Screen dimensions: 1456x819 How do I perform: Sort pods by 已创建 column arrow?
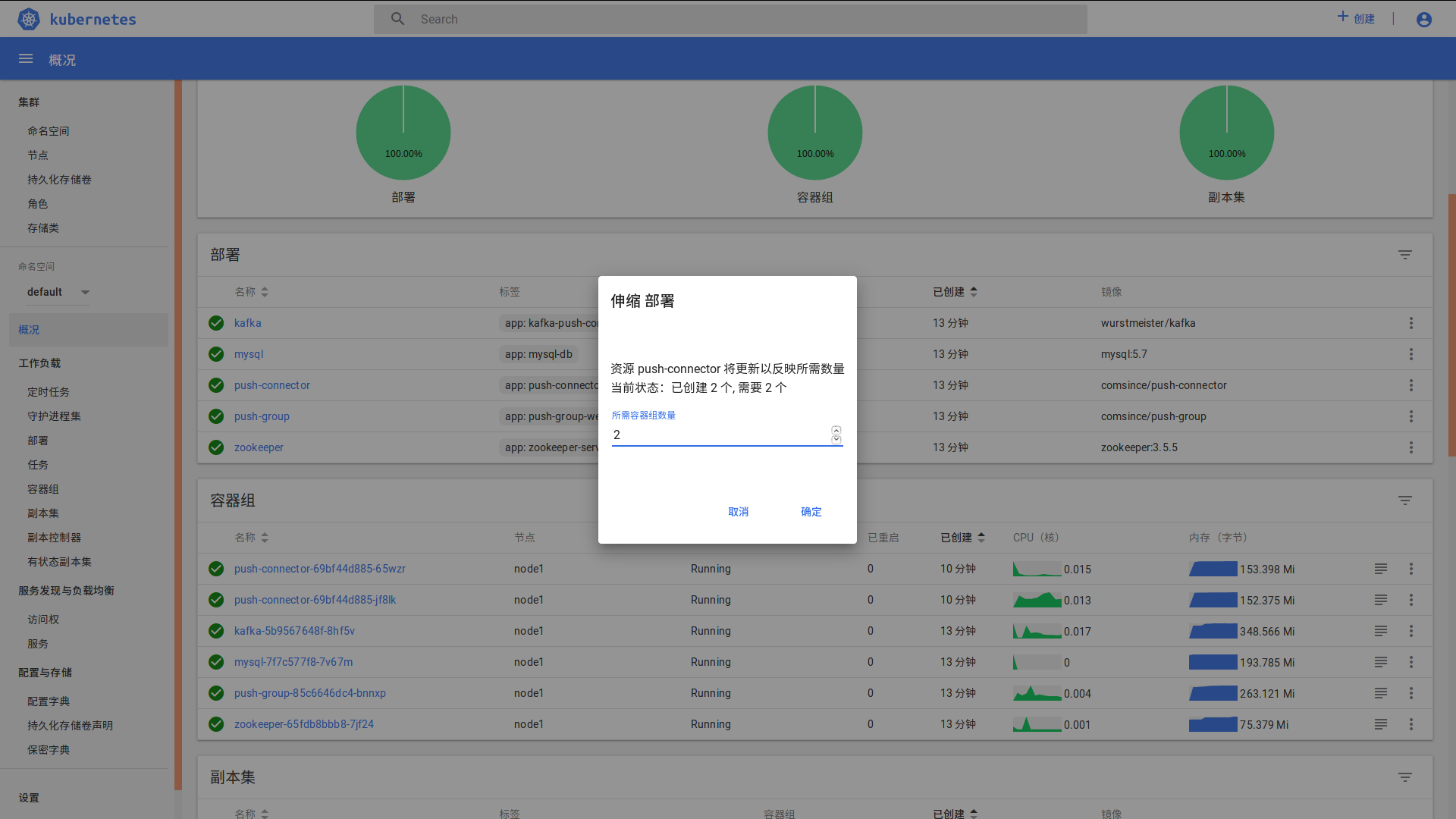point(981,538)
